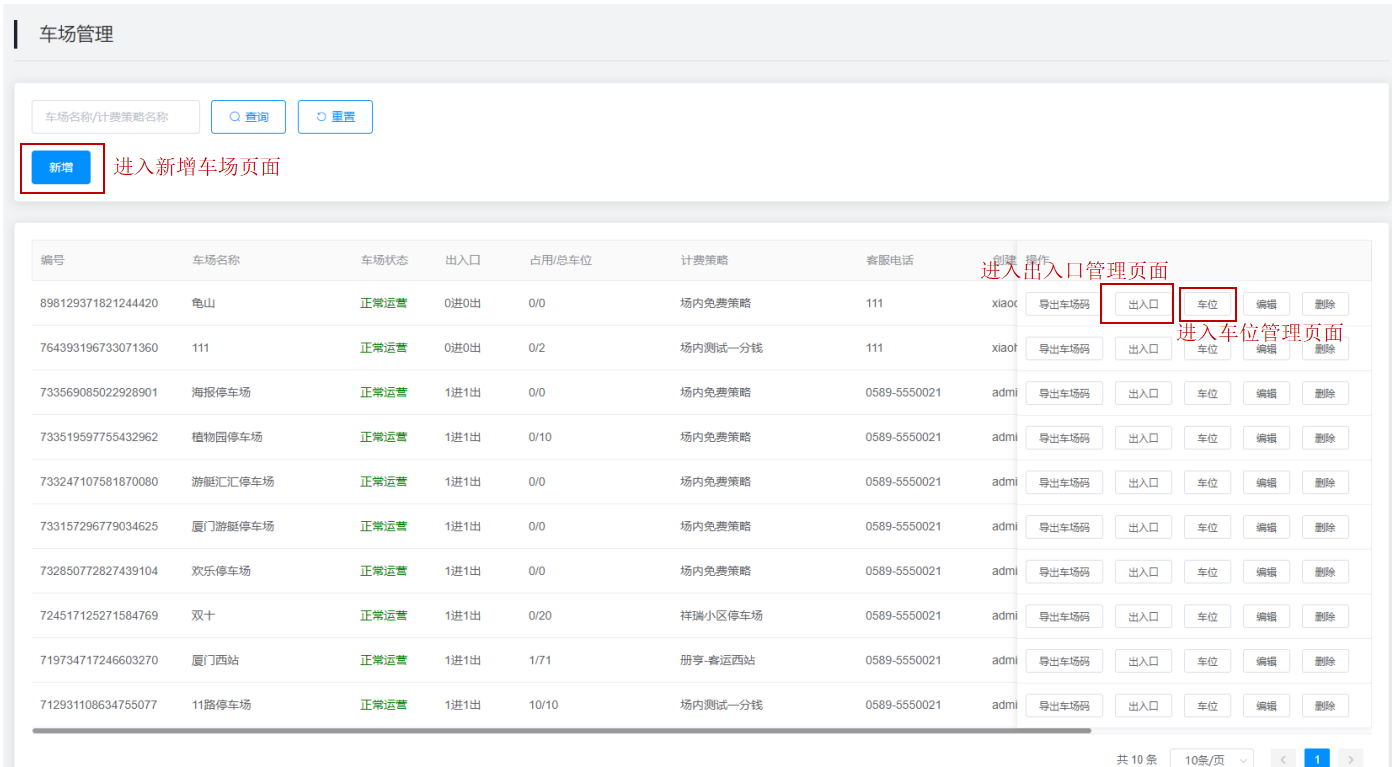Go to previous page arrow
This screenshot has width=1392, height=767.
[x=1283, y=759]
